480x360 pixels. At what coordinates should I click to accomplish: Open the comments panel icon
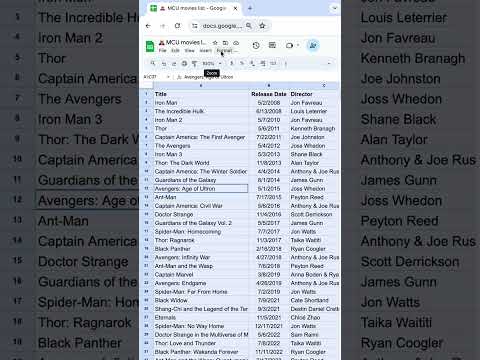point(272,45)
